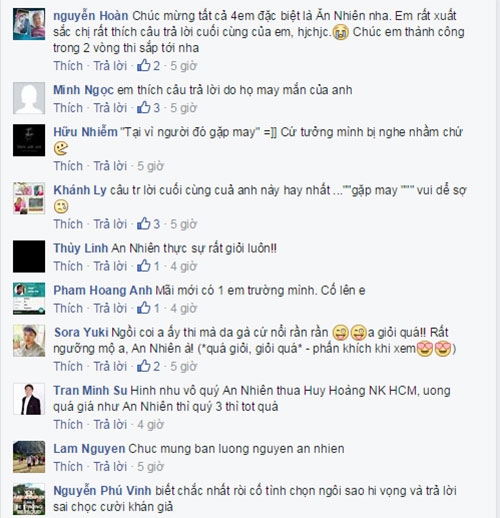Click Sora Yuki's avatar thumbnail
This screenshot has height=518, width=500.
(x=29, y=341)
